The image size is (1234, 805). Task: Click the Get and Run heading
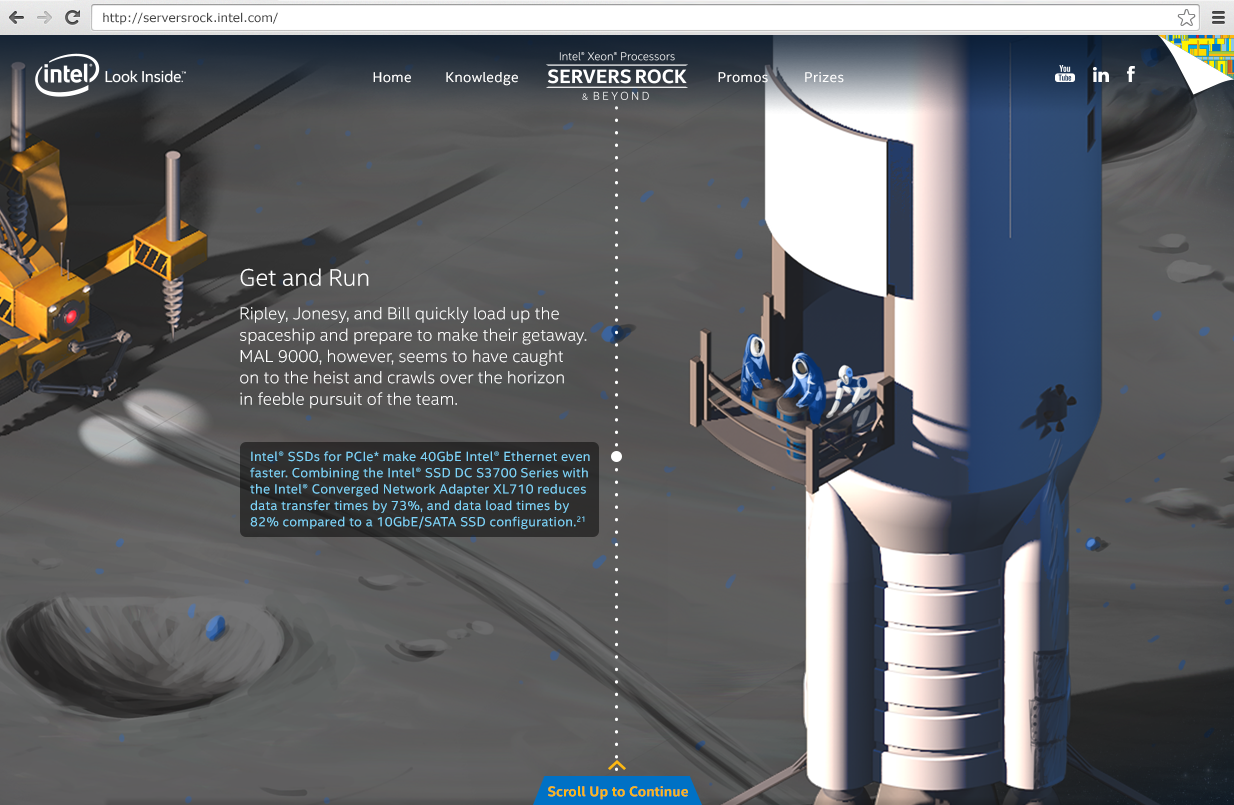click(x=305, y=278)
